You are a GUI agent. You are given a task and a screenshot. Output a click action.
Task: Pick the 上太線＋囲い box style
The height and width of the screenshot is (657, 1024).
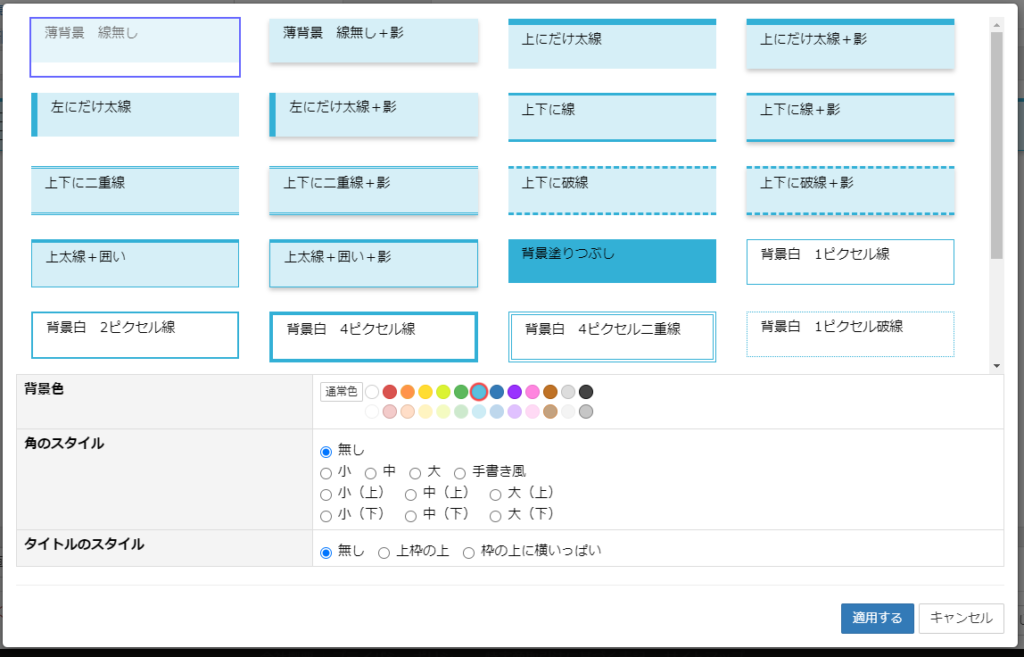click(x=135, y=263)
